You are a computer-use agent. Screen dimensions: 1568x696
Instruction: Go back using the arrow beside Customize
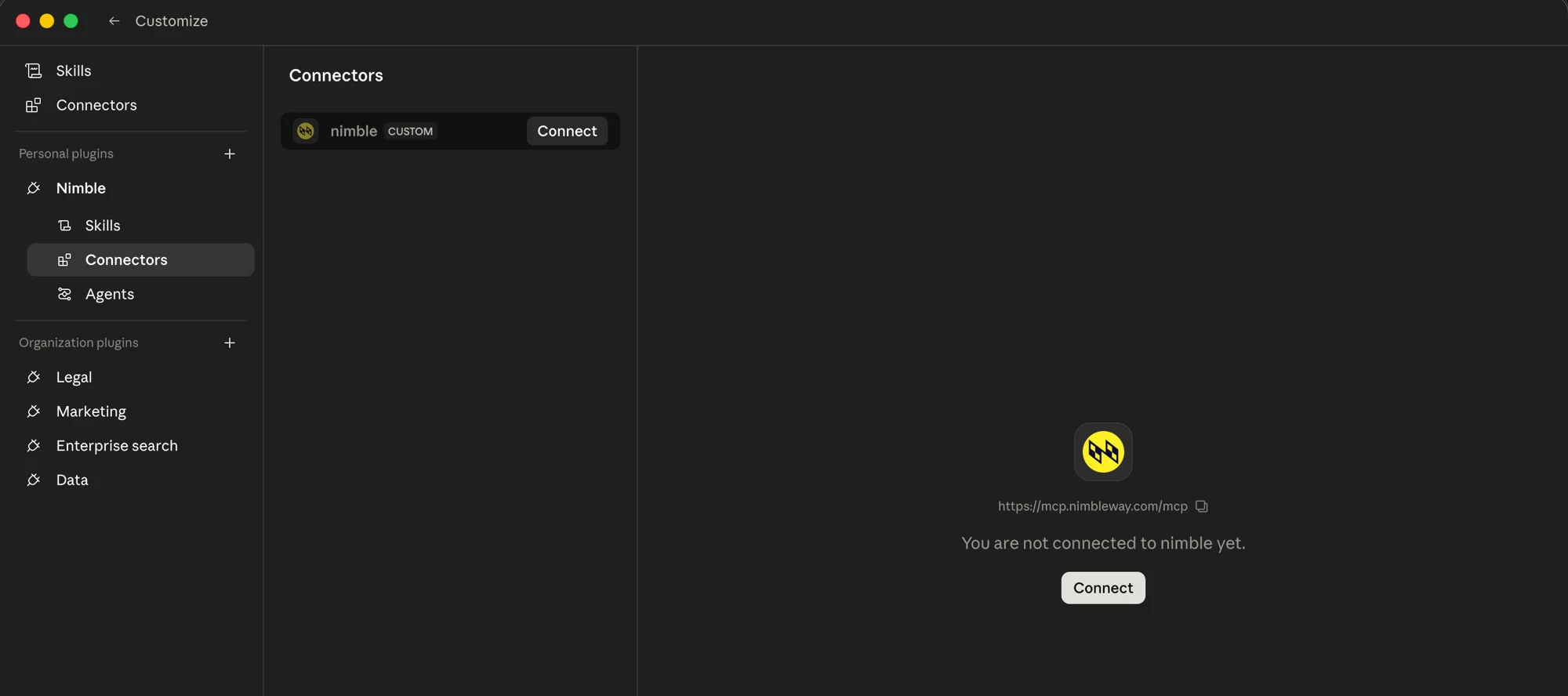pos(114,21)
